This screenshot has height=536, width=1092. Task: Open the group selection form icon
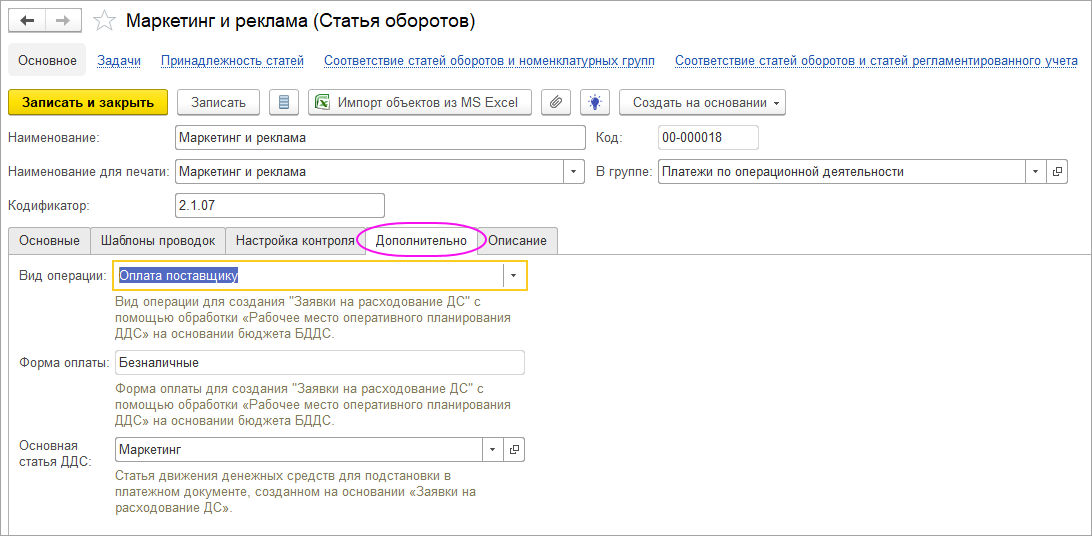(x=1058, y=171)
